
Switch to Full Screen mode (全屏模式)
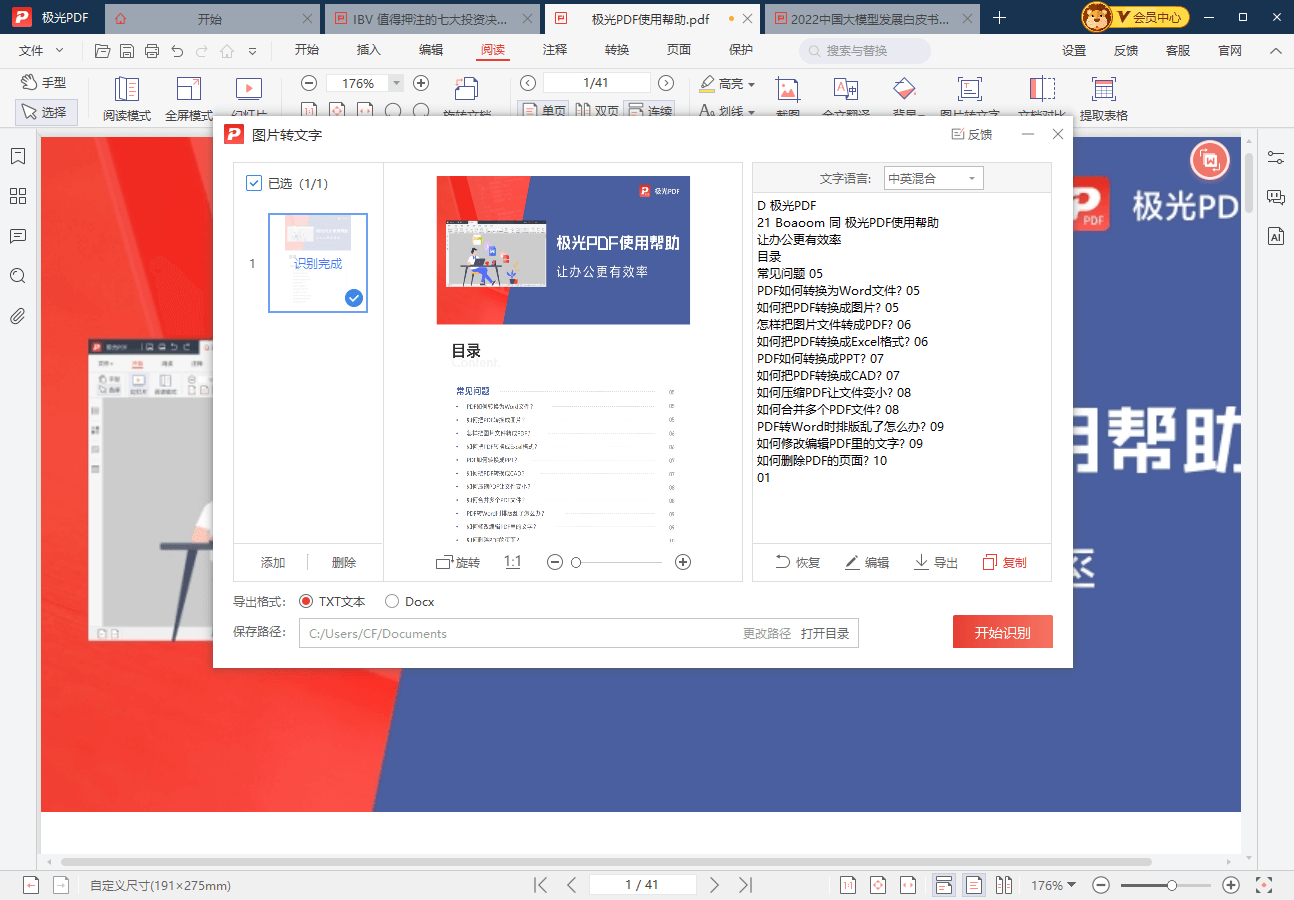[x=189, y=100]
